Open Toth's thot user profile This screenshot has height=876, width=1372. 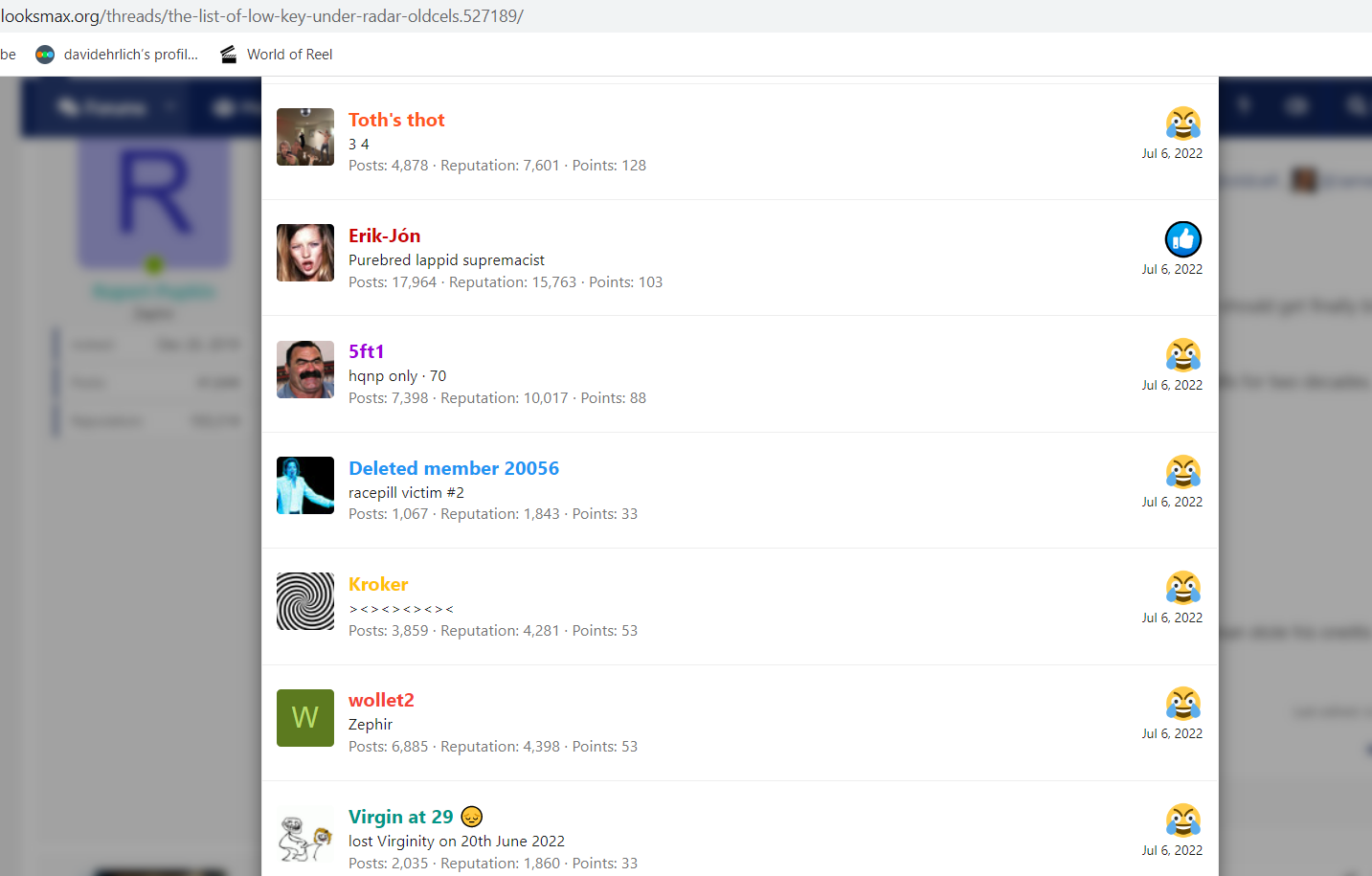coord(396,120)
